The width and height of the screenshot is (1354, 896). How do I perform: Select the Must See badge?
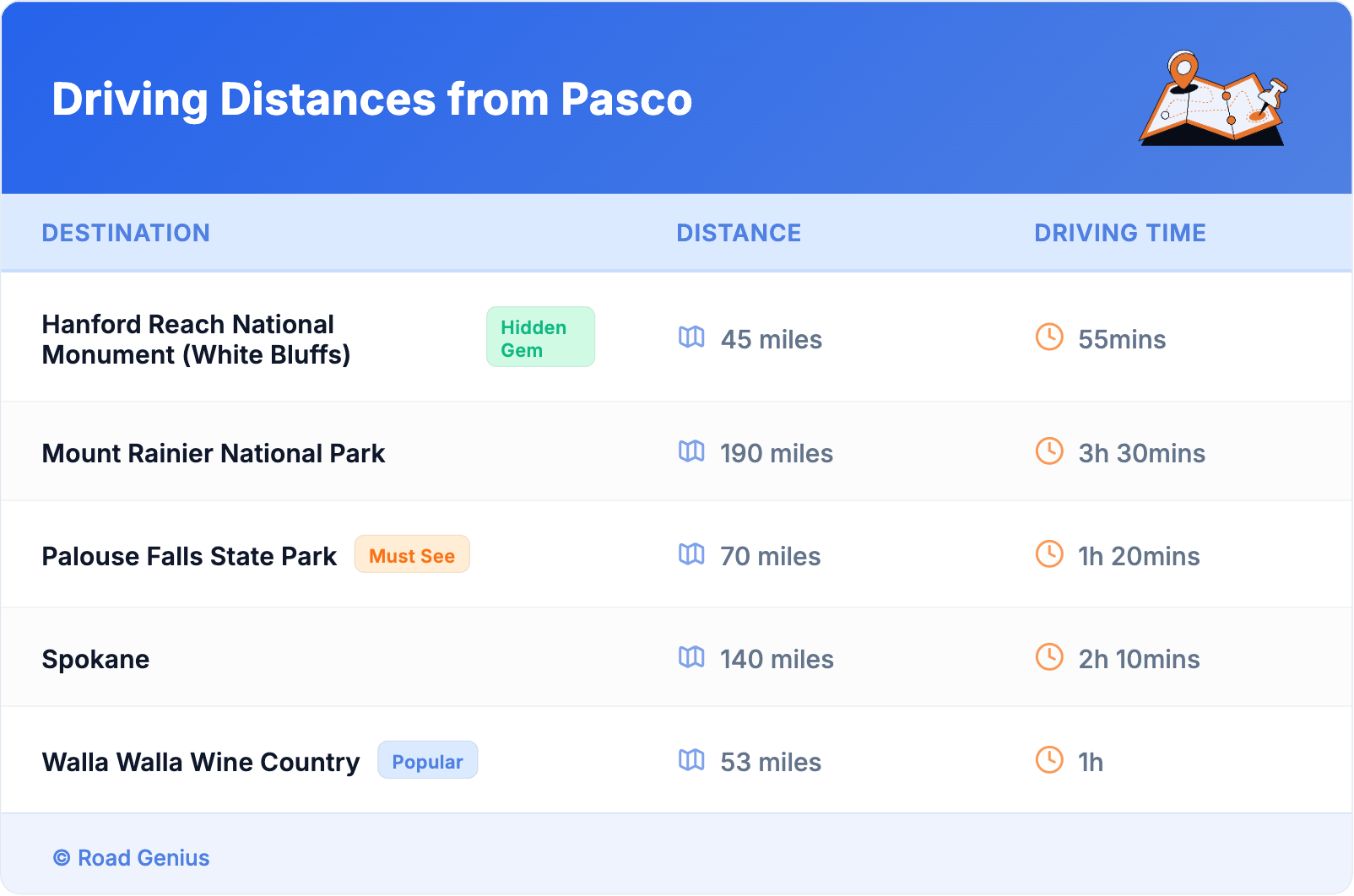tap(412, 555)
